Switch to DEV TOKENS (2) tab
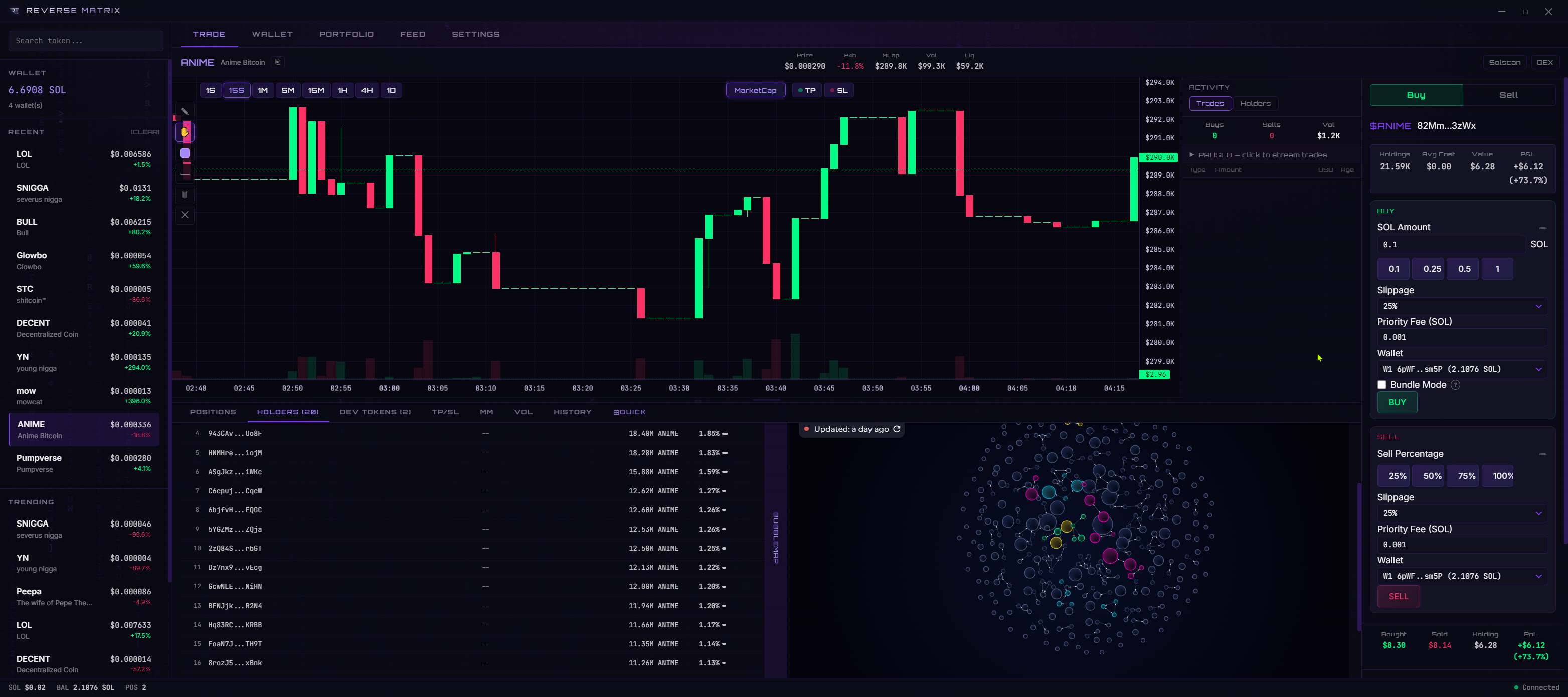The image size is (1568, 697). (x=375, y=412)
